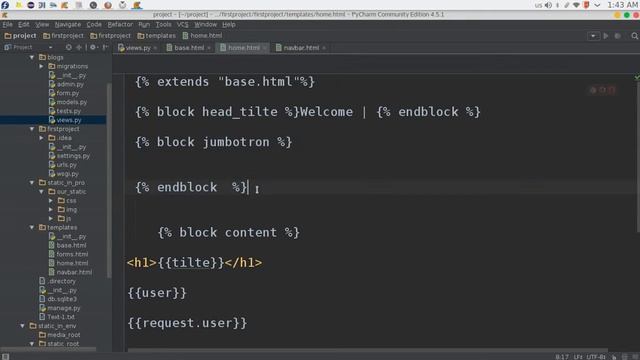Viewport: 640px width, 360px height.
Task: Expand the img folder
Action: tap(51, 210)
